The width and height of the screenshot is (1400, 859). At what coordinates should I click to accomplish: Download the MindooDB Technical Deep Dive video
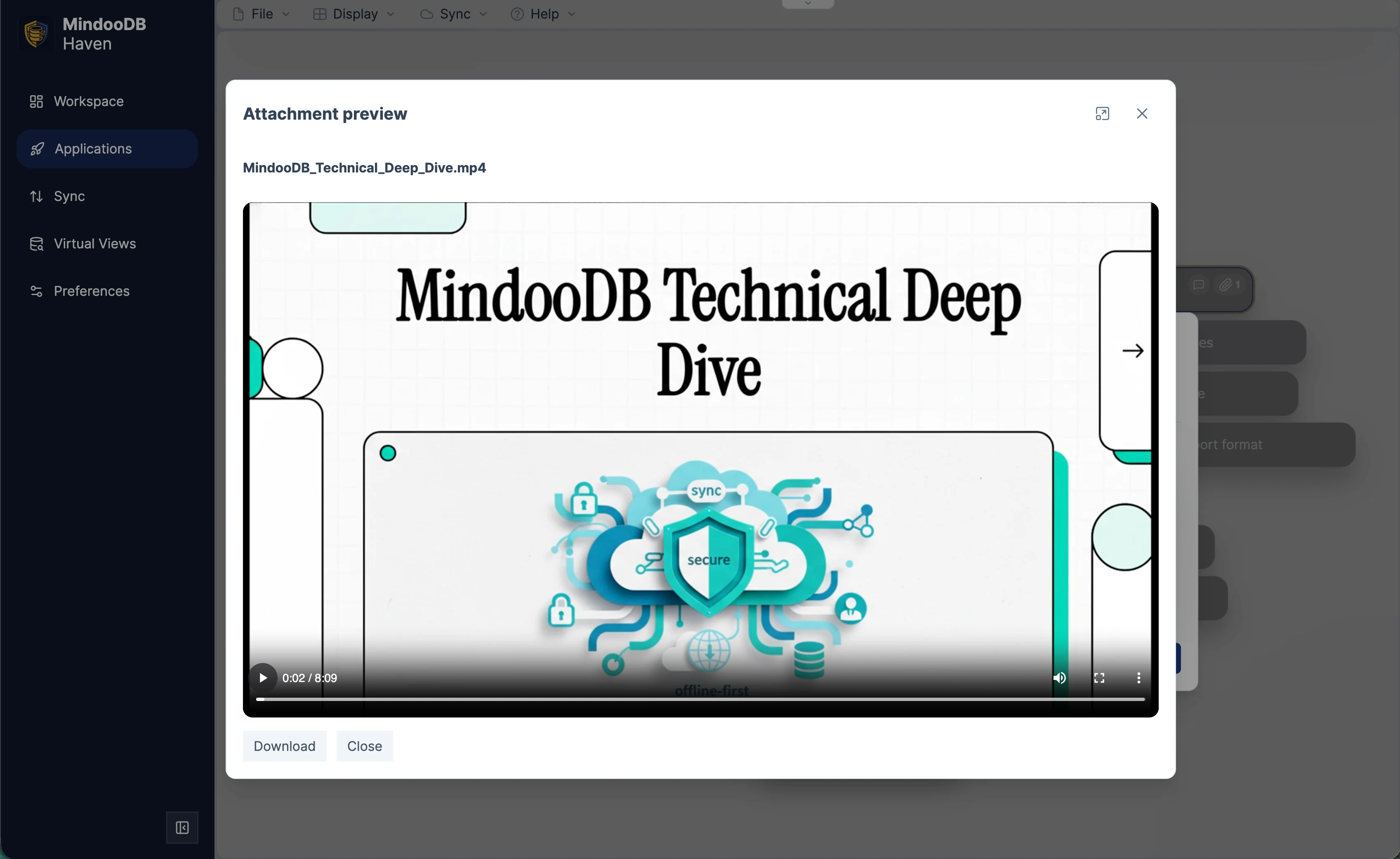[284, 746]
